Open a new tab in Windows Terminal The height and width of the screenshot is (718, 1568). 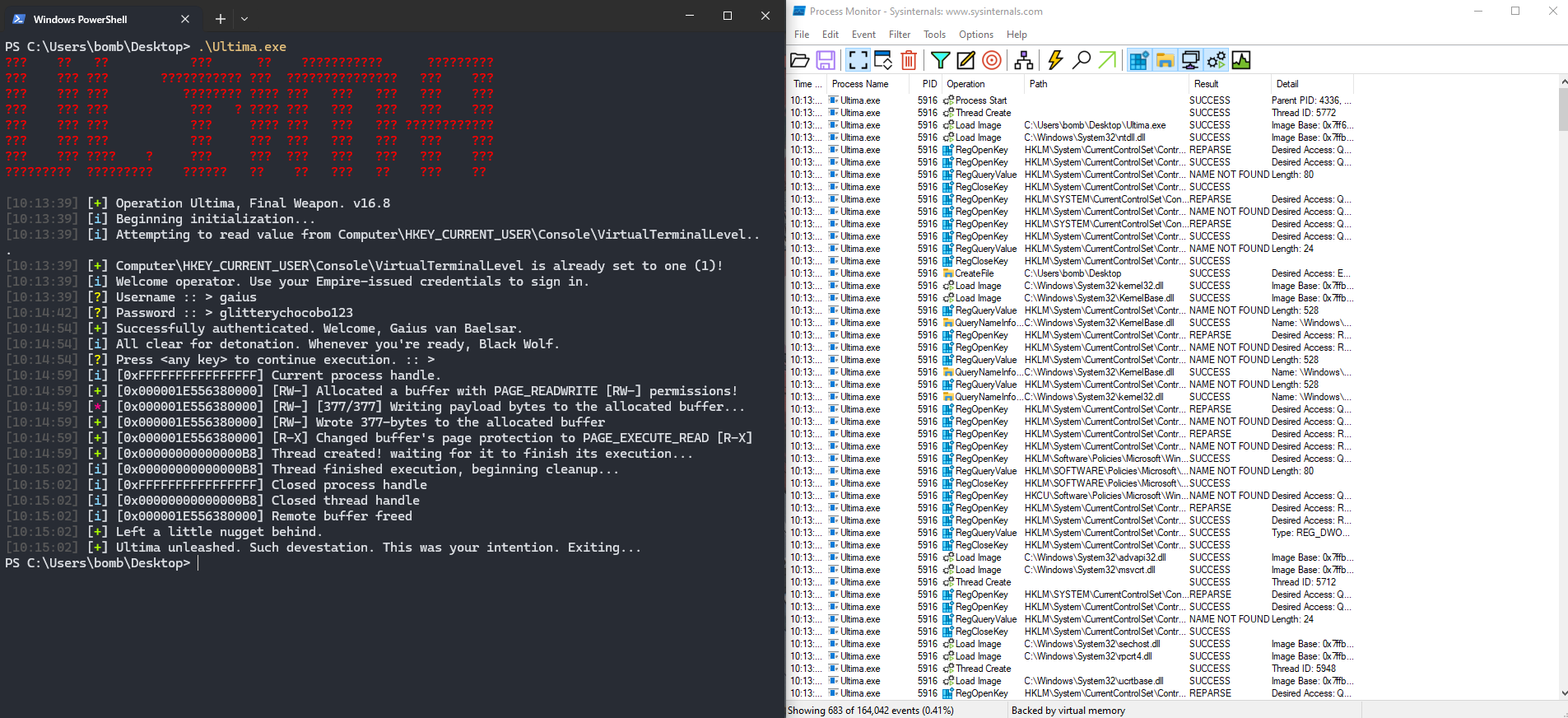[x=221, y=19]
